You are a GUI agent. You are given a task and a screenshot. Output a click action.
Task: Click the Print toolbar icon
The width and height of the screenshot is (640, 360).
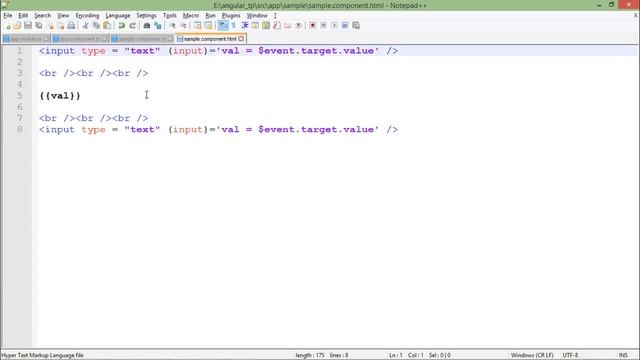click(71, 26)
